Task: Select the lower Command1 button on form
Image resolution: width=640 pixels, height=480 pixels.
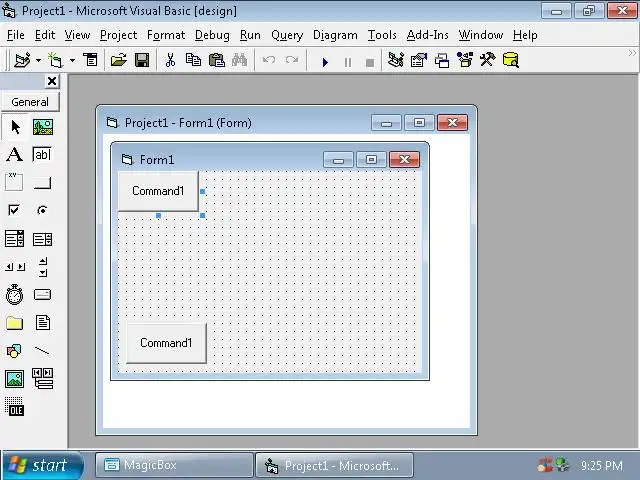Action: coord(166,343)
